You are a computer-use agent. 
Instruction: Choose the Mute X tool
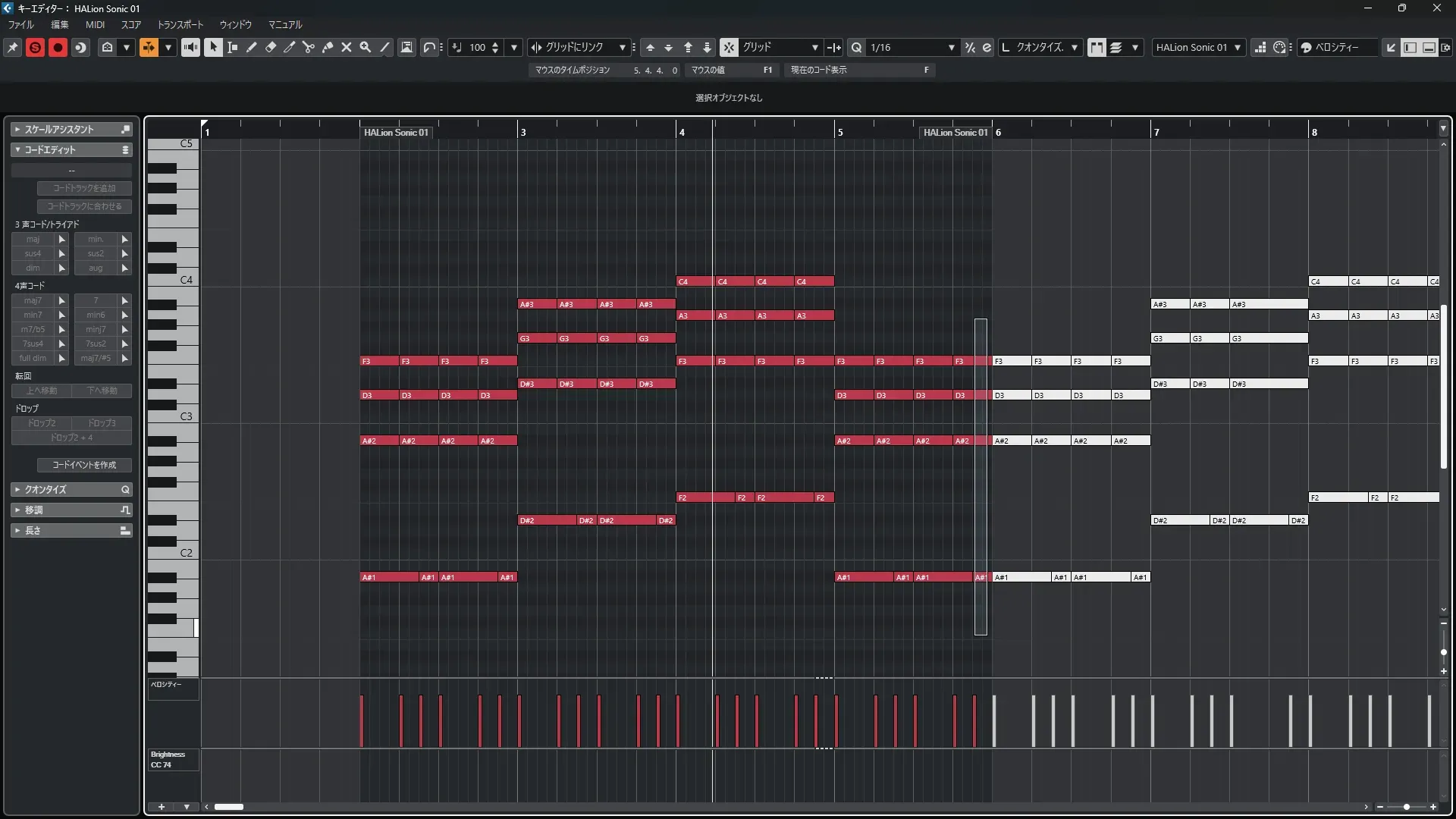[347, 47]
